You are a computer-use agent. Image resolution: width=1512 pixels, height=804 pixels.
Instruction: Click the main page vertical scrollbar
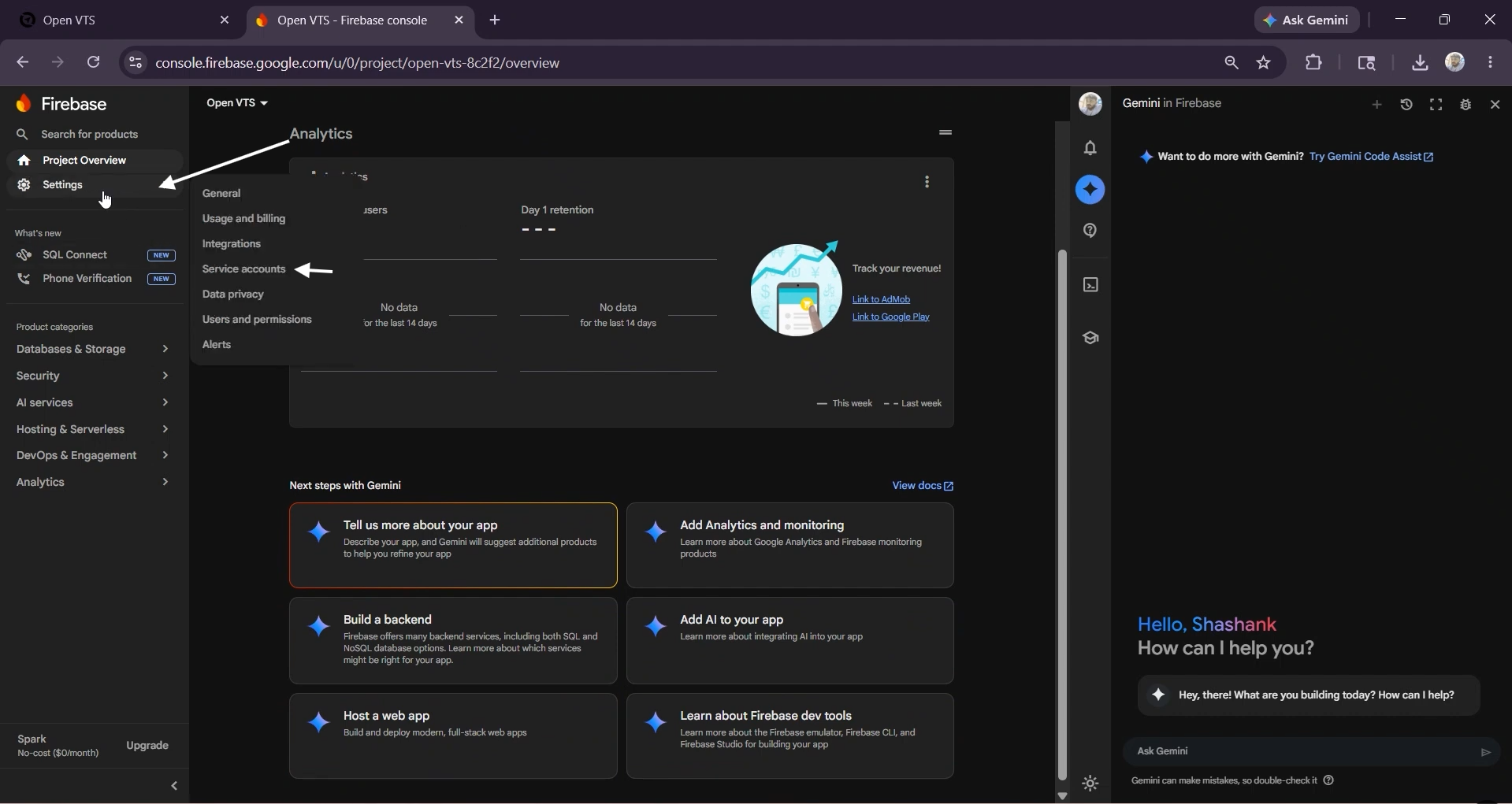(x=1062, y=514)
